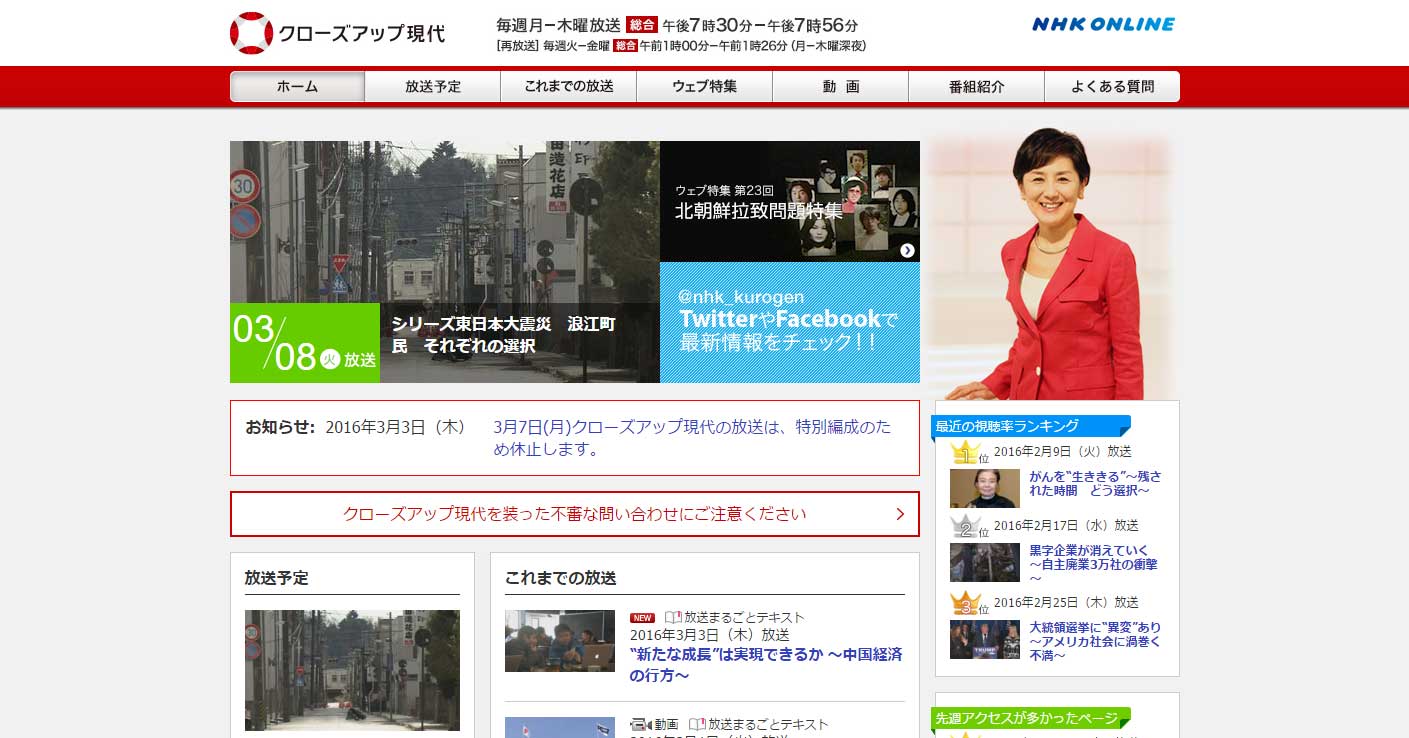Viewport: 1409px width, 738px height.
Task: Click the 2016年2月9日（火）放送 date text
Action: (1063, 452)
